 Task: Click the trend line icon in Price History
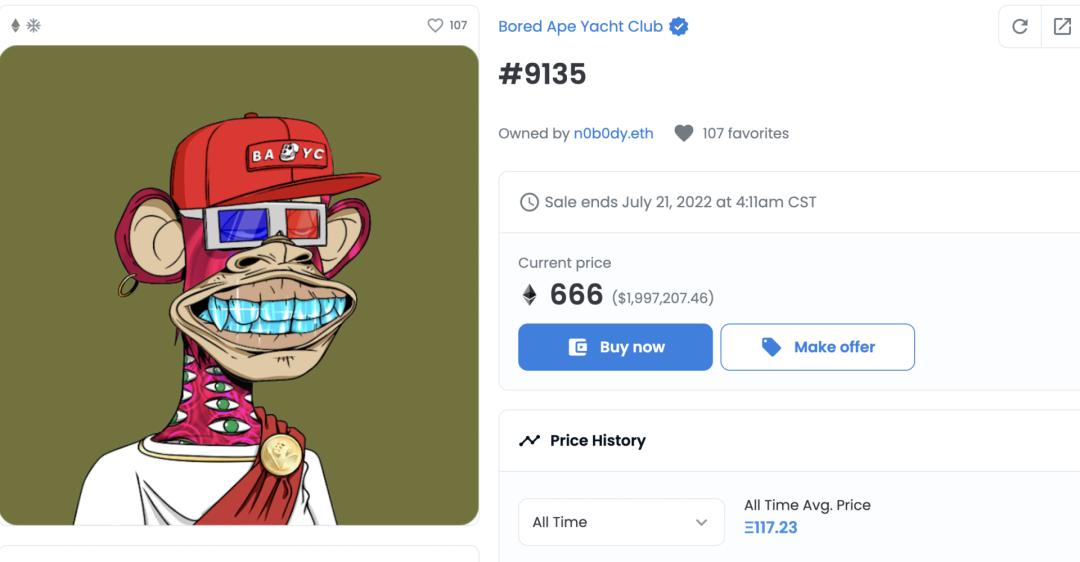click(529, 441)
